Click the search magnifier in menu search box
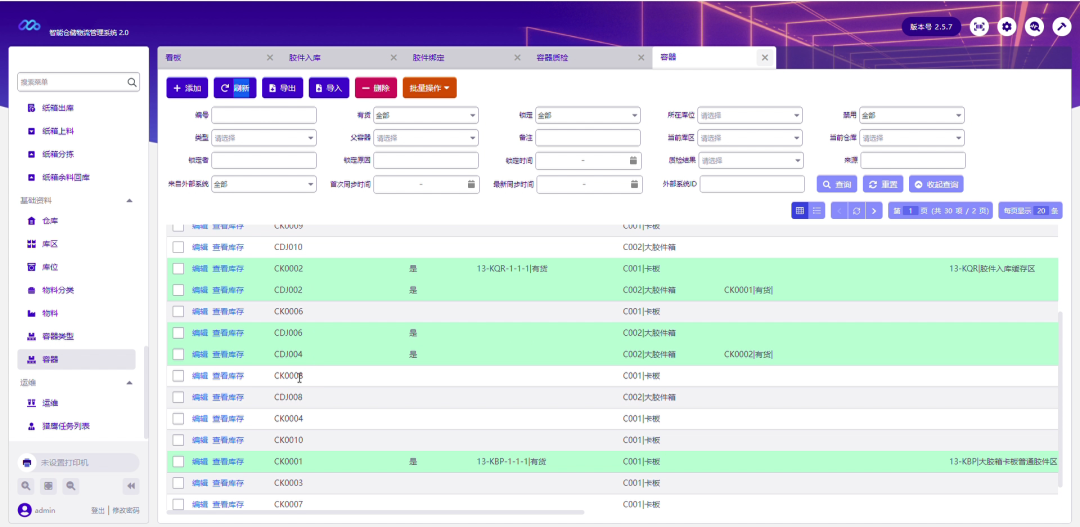The height and width of the screenshot is (527, 1080). (x=132, y=82)
